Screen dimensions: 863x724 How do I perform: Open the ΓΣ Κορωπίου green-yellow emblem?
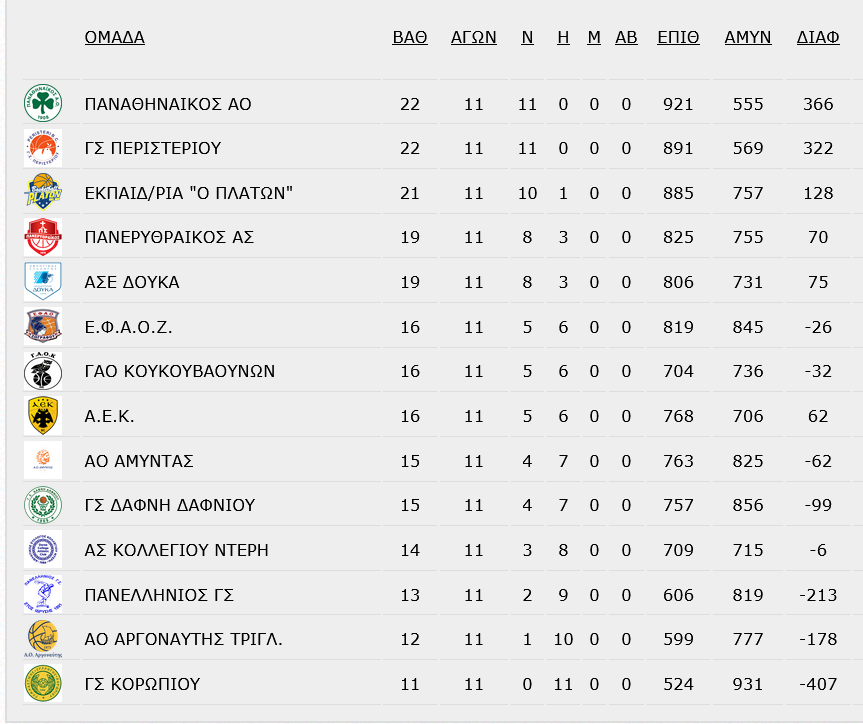43,683
